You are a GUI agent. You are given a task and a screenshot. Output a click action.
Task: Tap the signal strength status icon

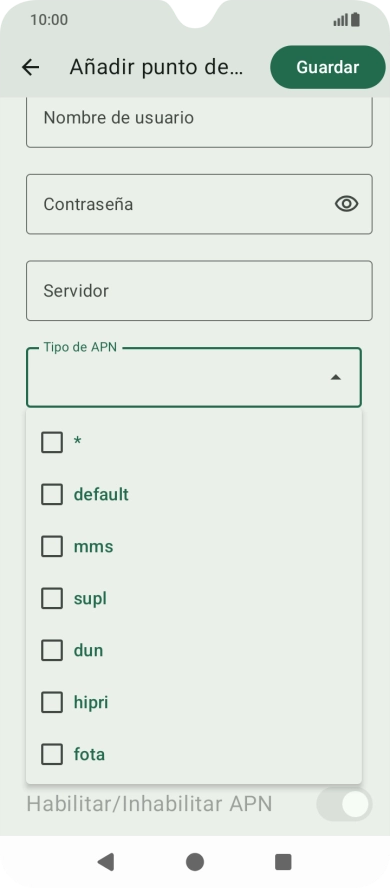[340, 20]
